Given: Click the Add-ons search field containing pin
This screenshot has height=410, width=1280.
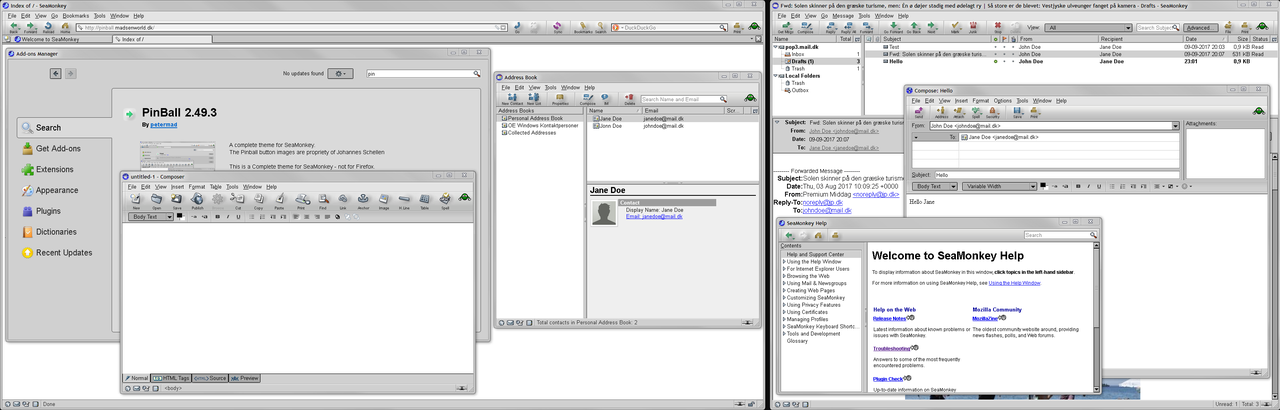Looking at the screenshot, I should [x=422, y=73].
